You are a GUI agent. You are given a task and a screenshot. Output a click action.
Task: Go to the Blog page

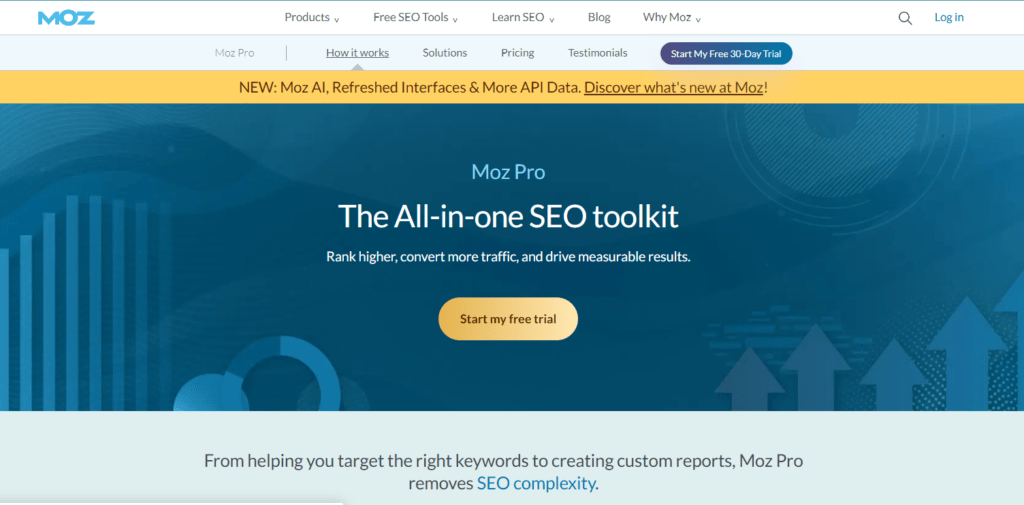[599, 17]
